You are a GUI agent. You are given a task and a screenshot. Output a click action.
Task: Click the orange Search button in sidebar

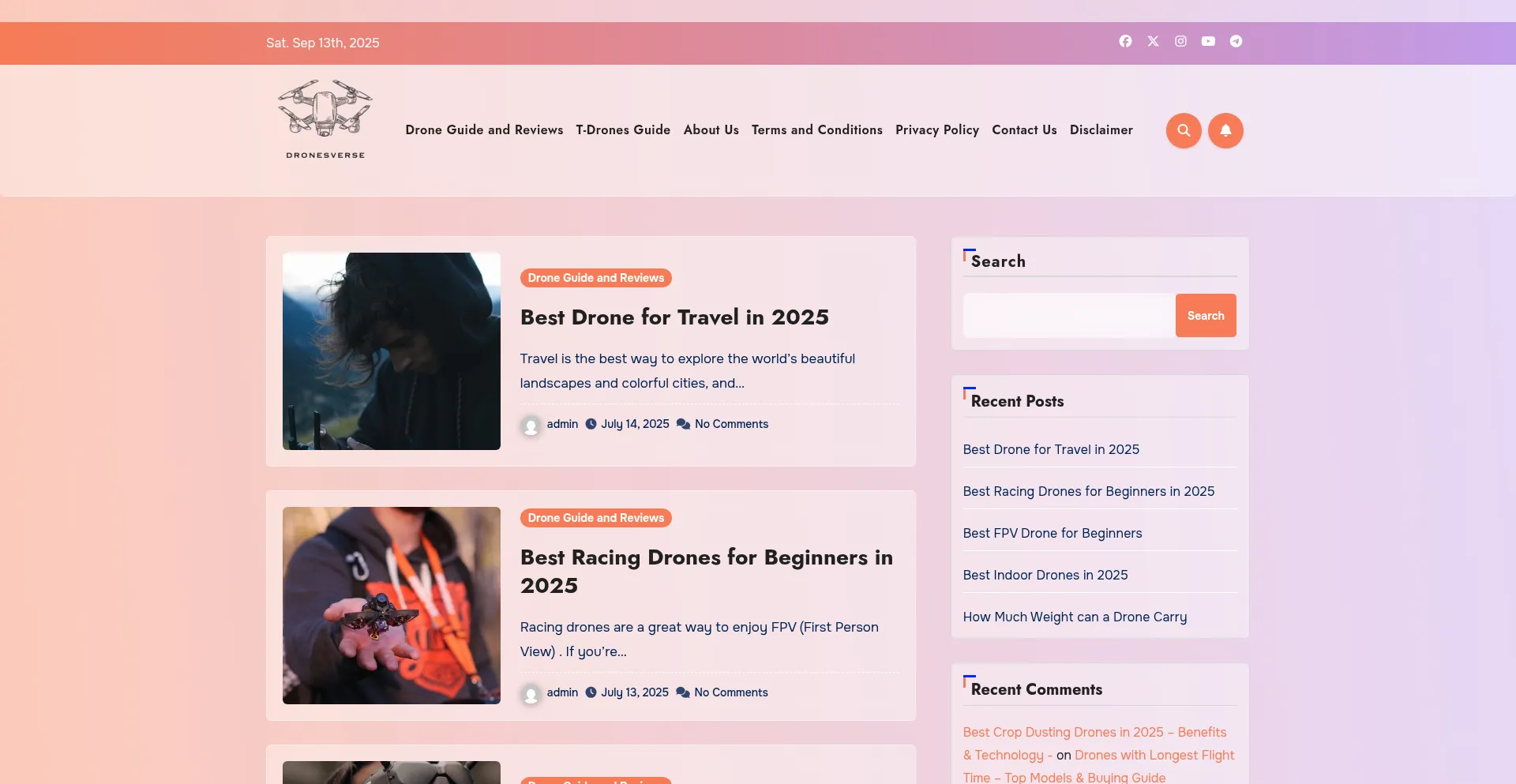(1206, 316)
